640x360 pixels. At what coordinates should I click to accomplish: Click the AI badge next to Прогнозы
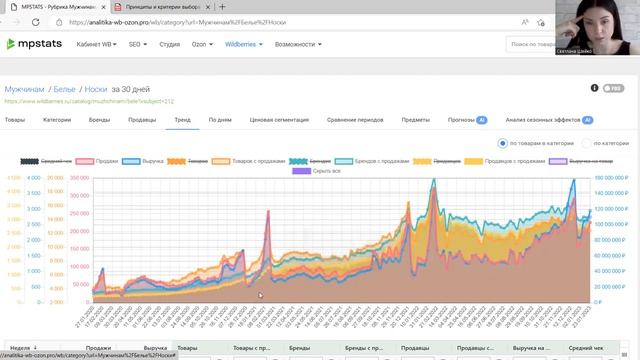(x=482, y=120)
